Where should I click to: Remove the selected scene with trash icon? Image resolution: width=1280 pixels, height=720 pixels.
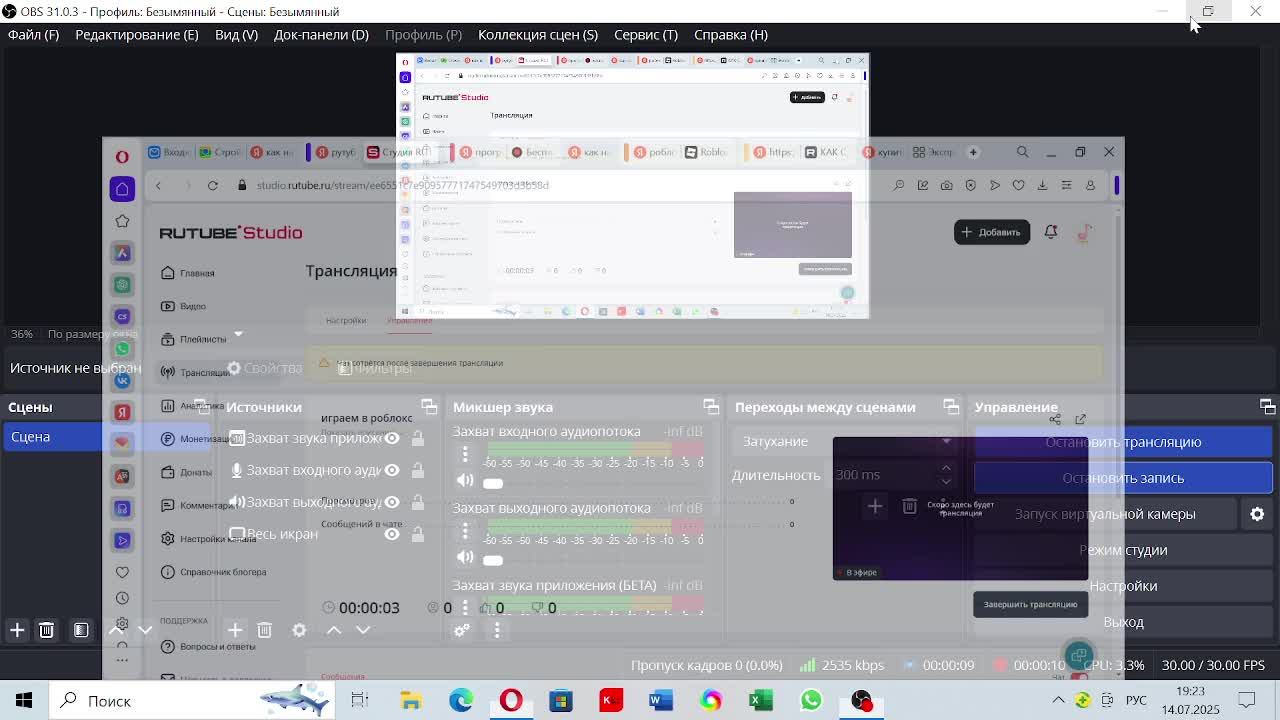point(46,630)
